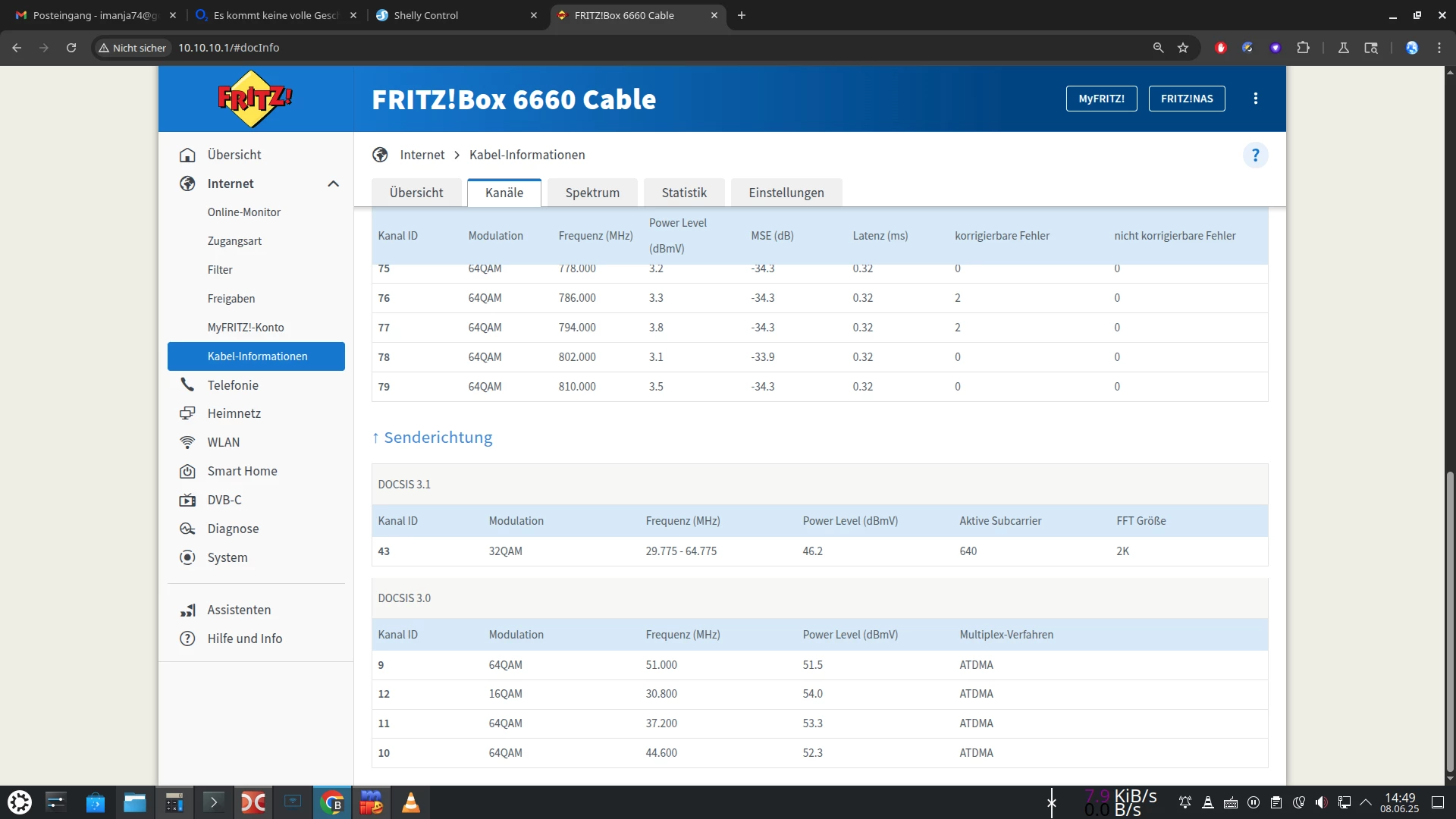This screenshot has width=1456, height=819.
Task: Collapse the Internet menu chevron
Action: pyautogui.click(x=333, y=184)
